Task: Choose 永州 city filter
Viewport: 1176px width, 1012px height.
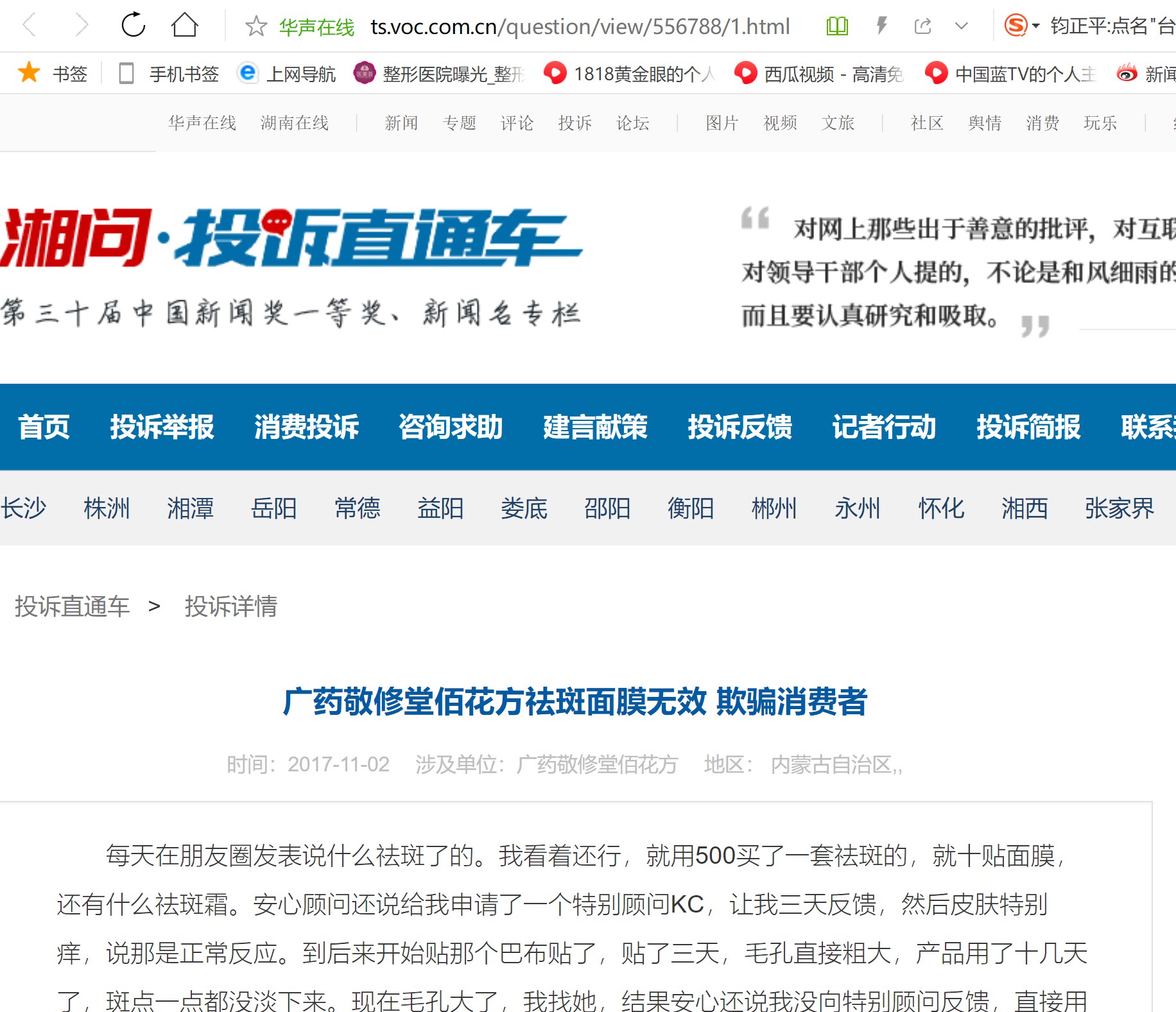Action: pos(858,508)
